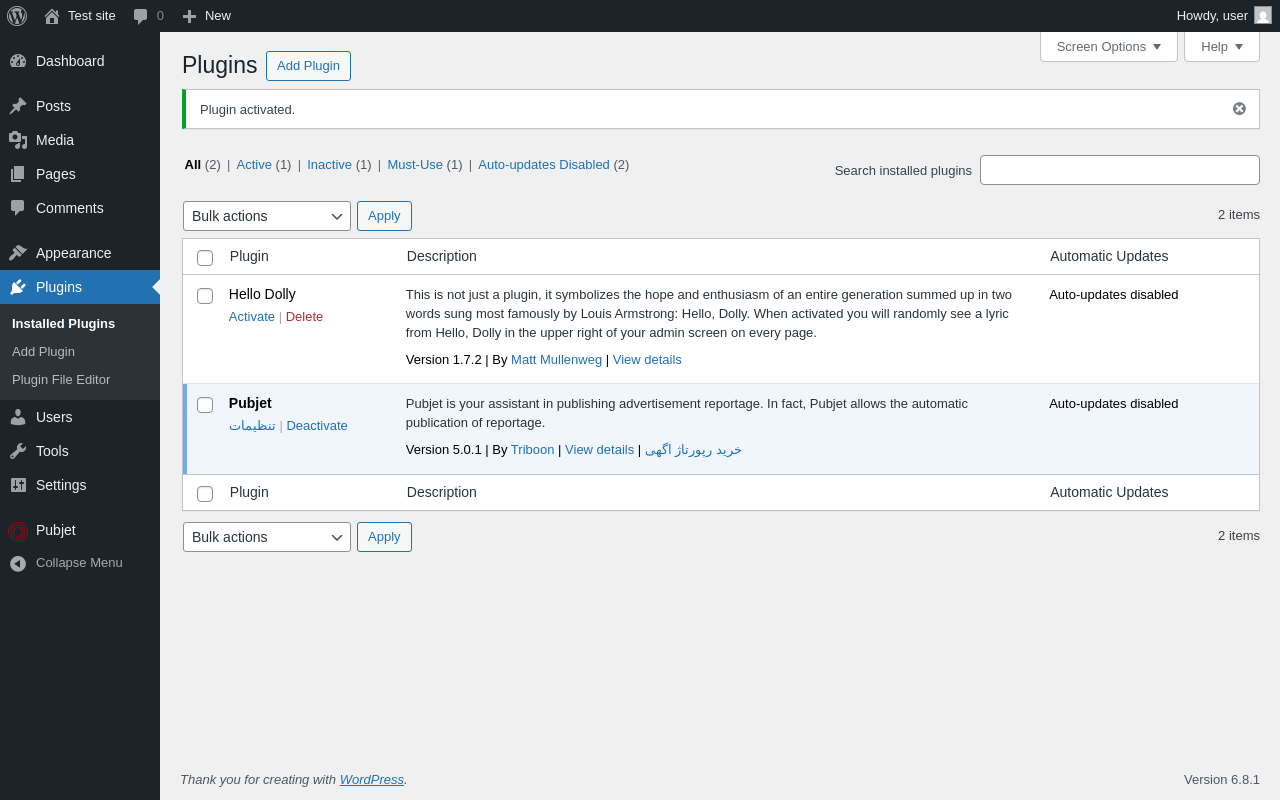Screen dimensions: 1280x800
Task: Dismiss the Plugin activated notice
Action: (x=1239, y=109)
